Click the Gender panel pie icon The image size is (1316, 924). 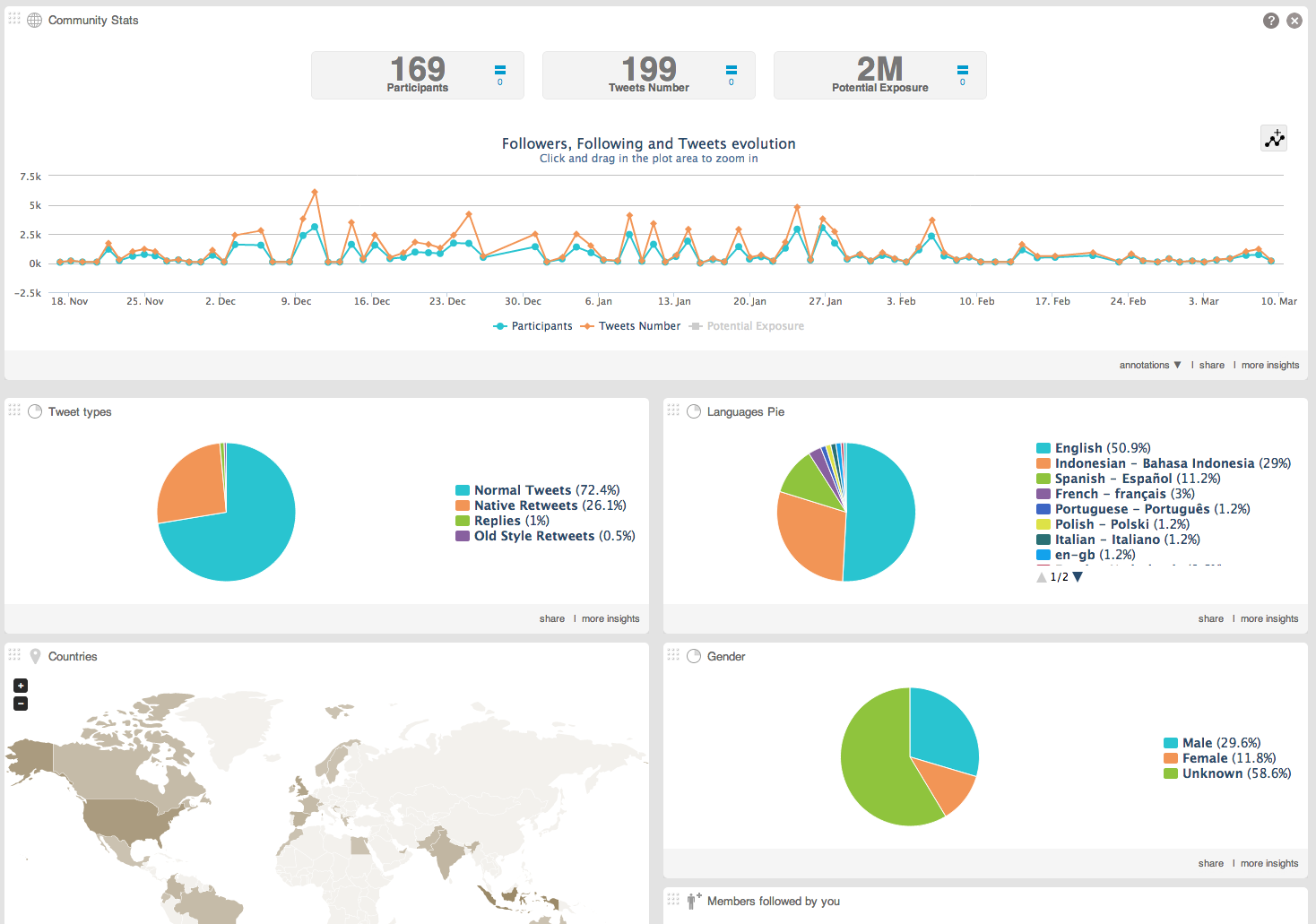(694, 656)
